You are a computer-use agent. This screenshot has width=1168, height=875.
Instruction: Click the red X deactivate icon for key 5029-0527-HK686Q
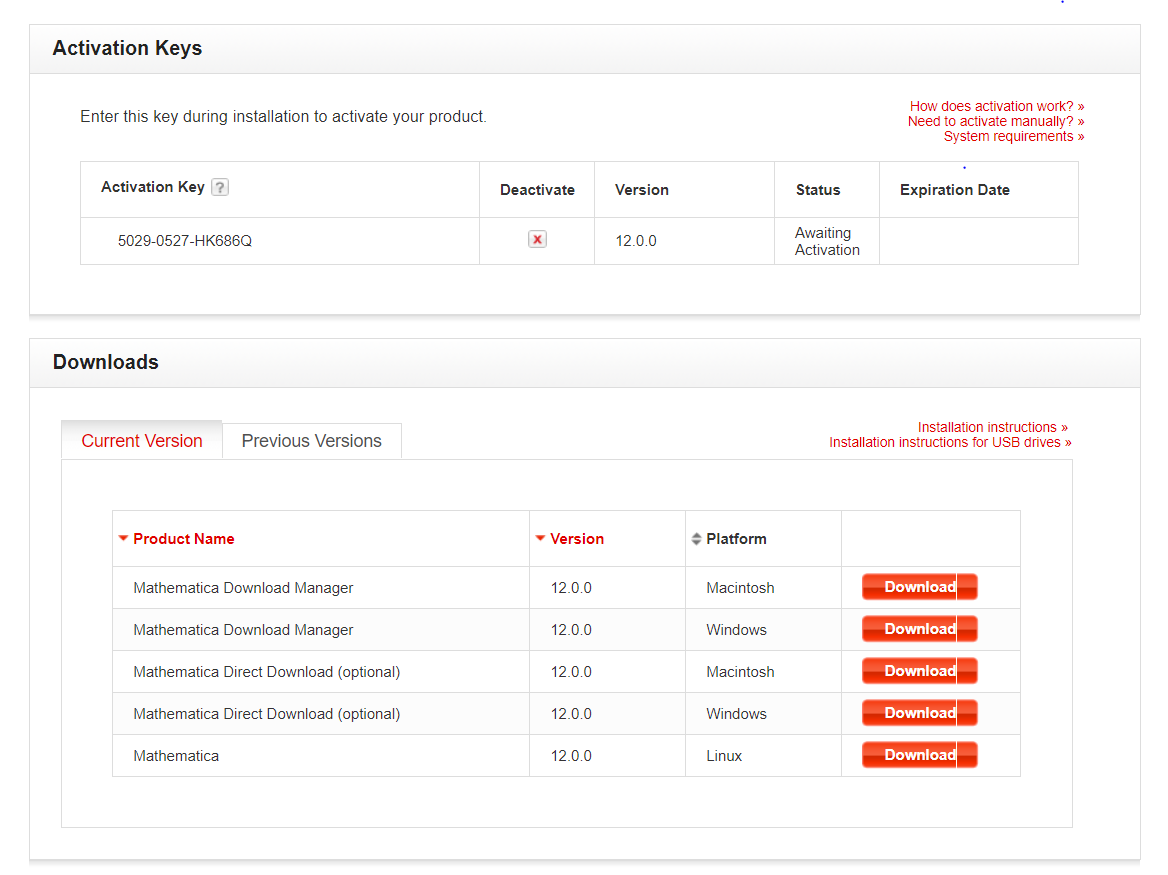coord(537,239)
